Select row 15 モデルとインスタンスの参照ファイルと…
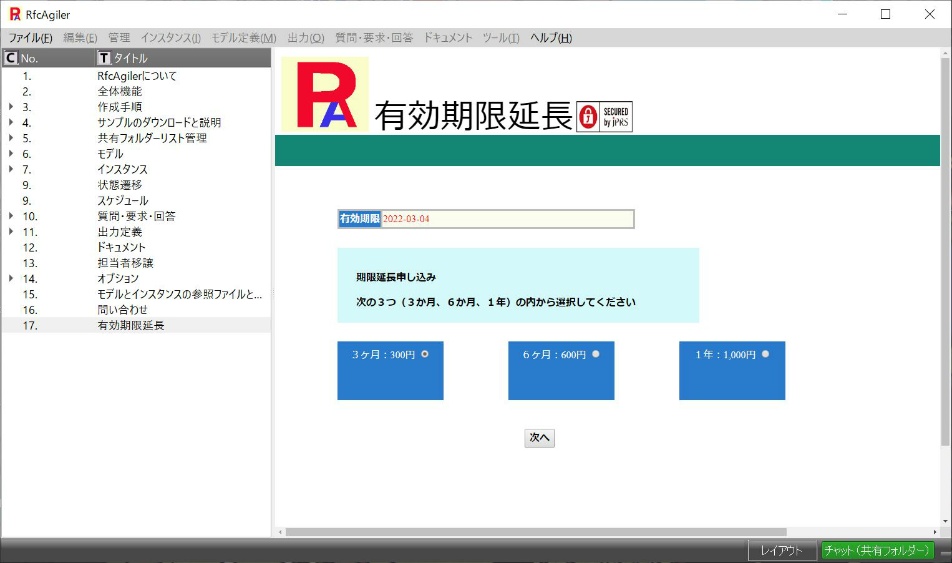The height and width of the screenshot is (563, 952). (x=136, y=294)
